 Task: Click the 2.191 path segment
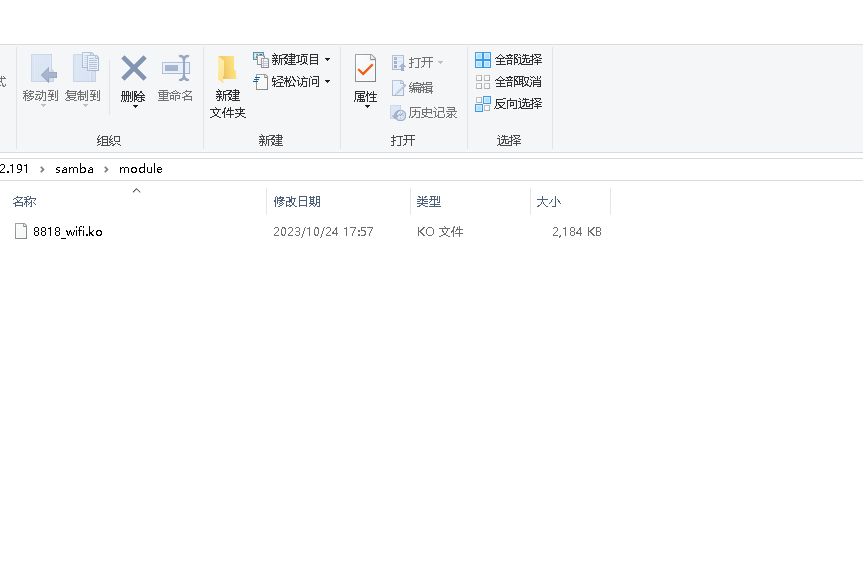(14, 169)
